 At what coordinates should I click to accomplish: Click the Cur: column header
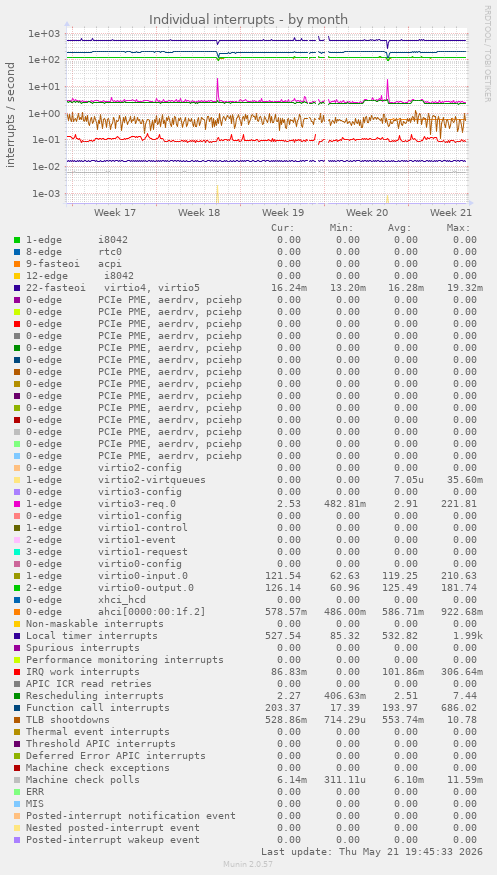coord(283,228)
